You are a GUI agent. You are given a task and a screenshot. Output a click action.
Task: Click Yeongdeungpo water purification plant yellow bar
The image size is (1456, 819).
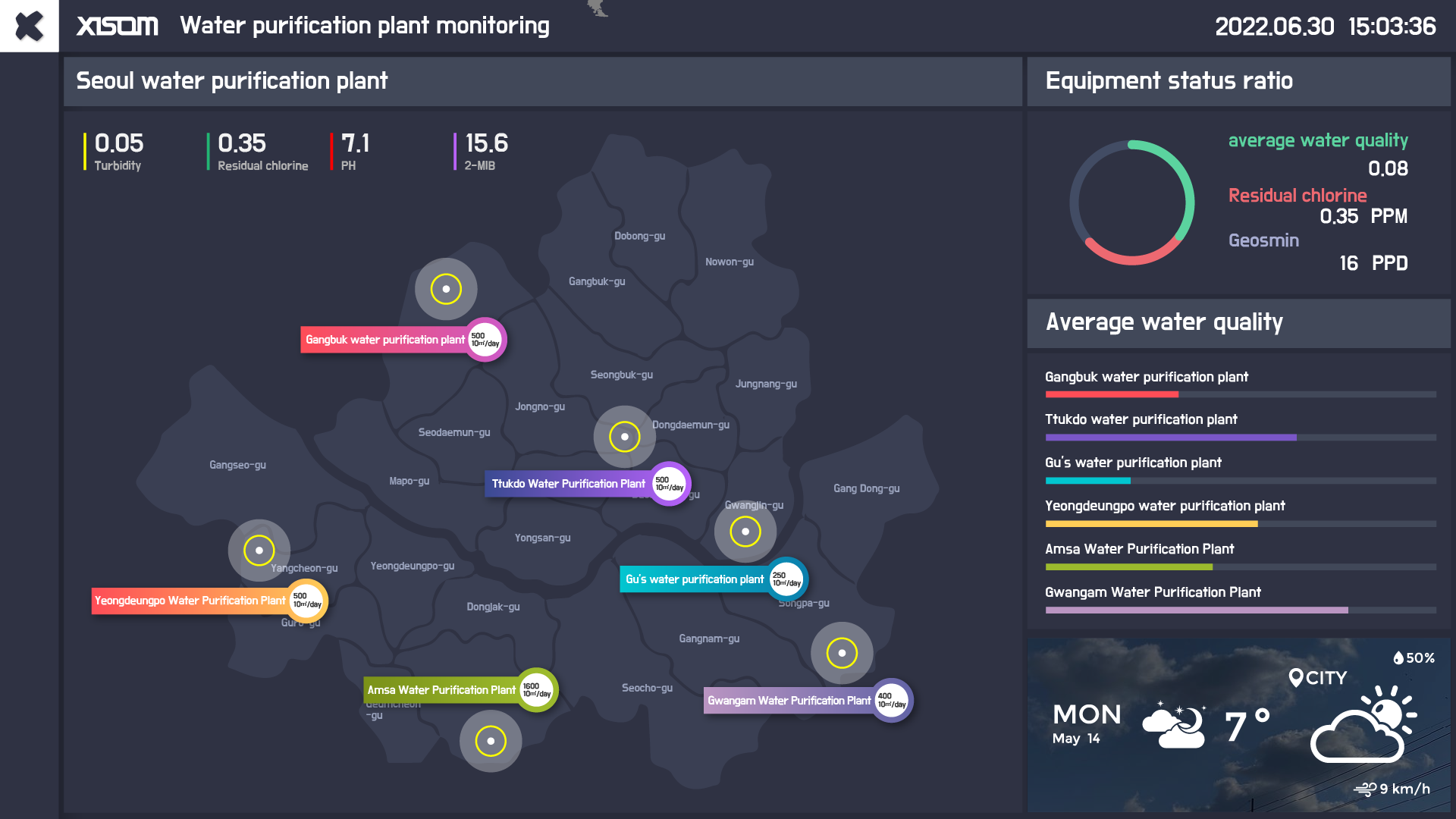pyautogui.click(x=1151, y=524)
